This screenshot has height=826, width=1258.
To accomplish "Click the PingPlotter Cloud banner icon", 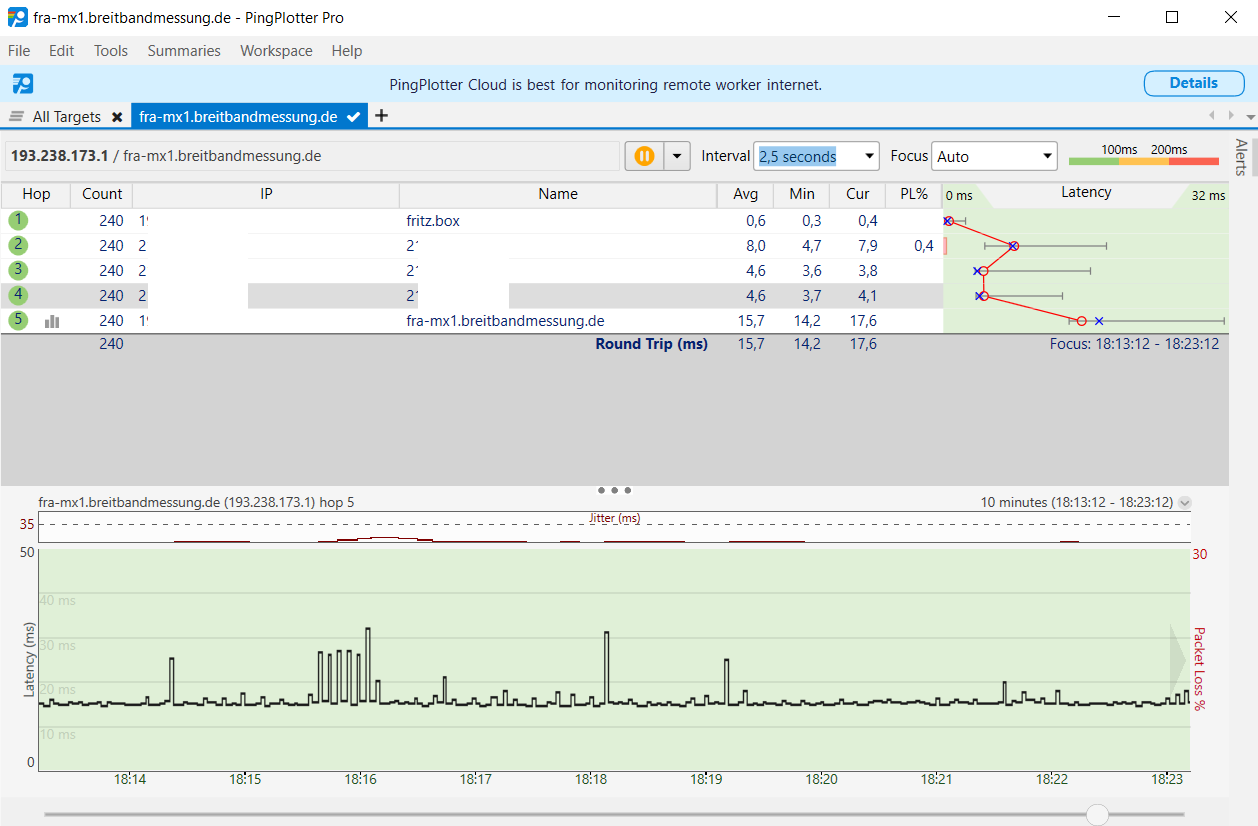I will point(23,84).
